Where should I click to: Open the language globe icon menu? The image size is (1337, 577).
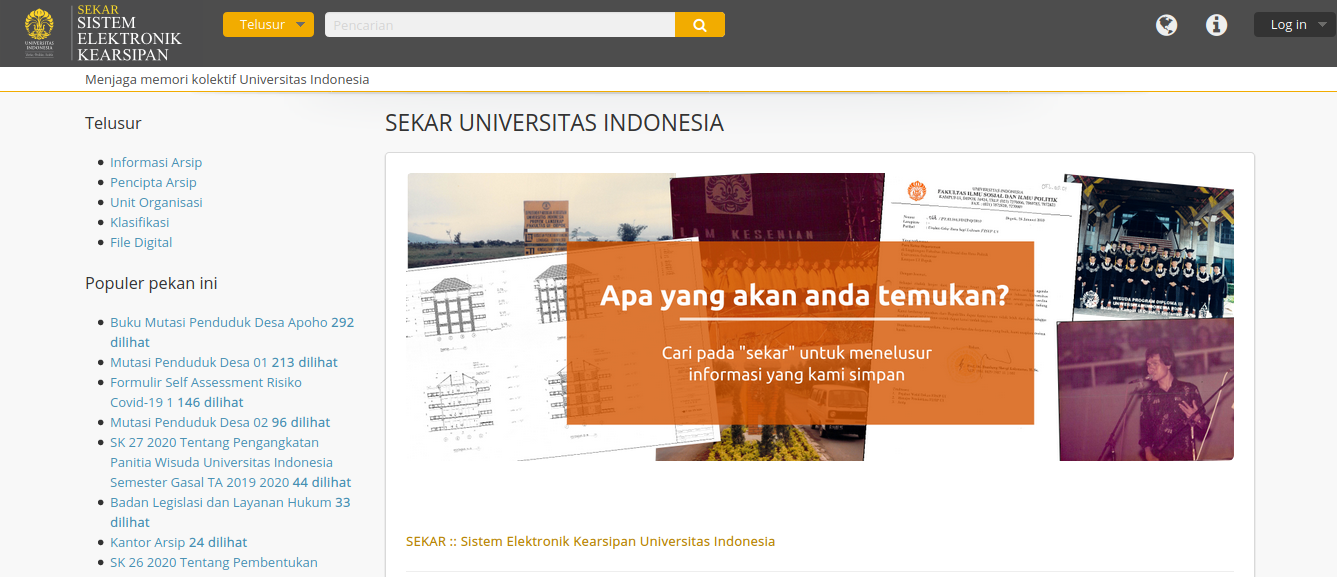[x=1166, y=25]
